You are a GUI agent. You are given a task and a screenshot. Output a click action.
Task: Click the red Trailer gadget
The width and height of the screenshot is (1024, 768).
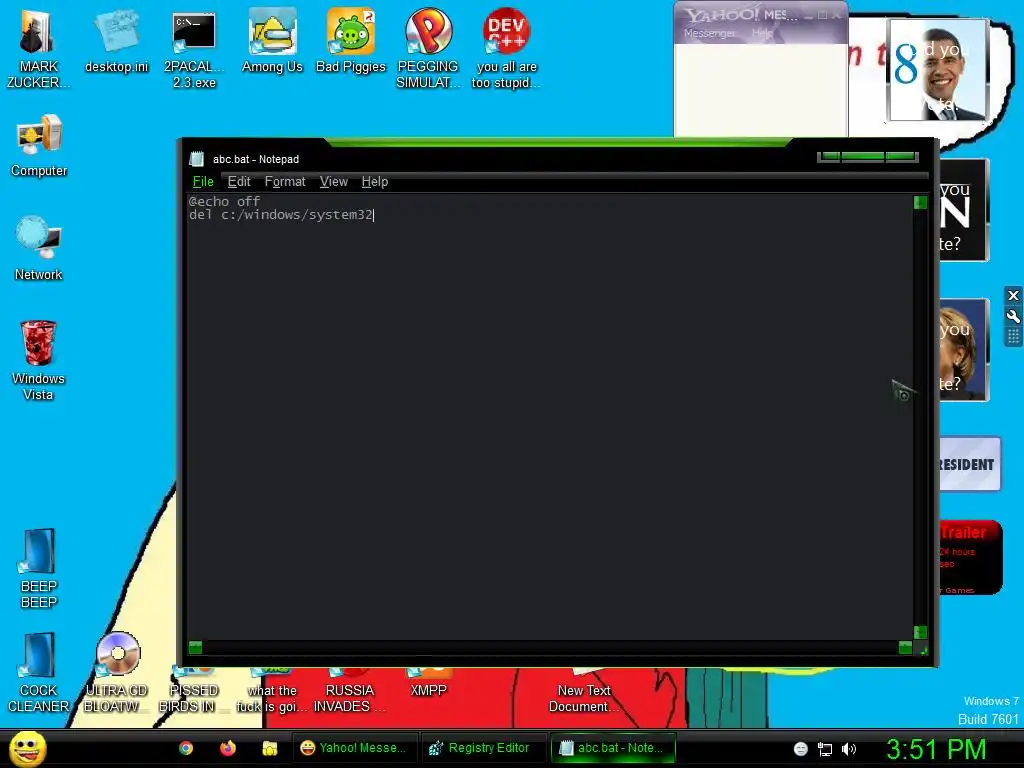click(x=970, y=558)
